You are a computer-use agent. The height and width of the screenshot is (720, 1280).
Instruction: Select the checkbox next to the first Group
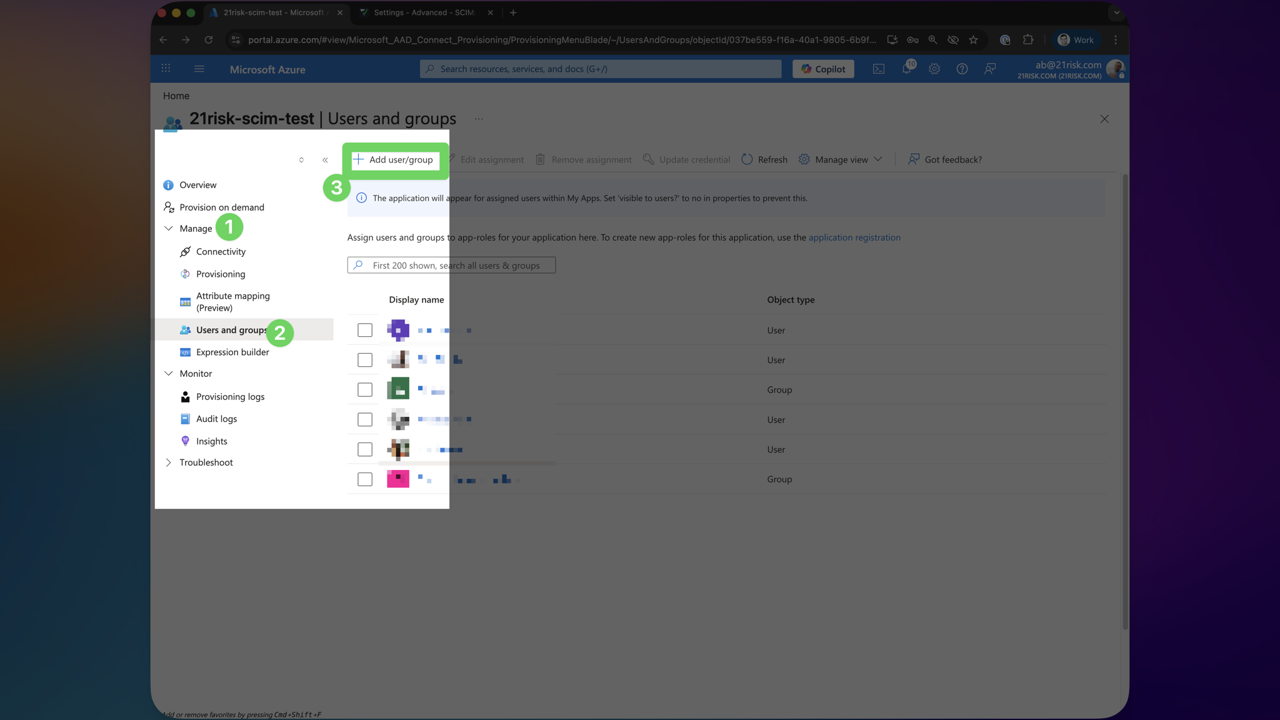coord(364,390)
